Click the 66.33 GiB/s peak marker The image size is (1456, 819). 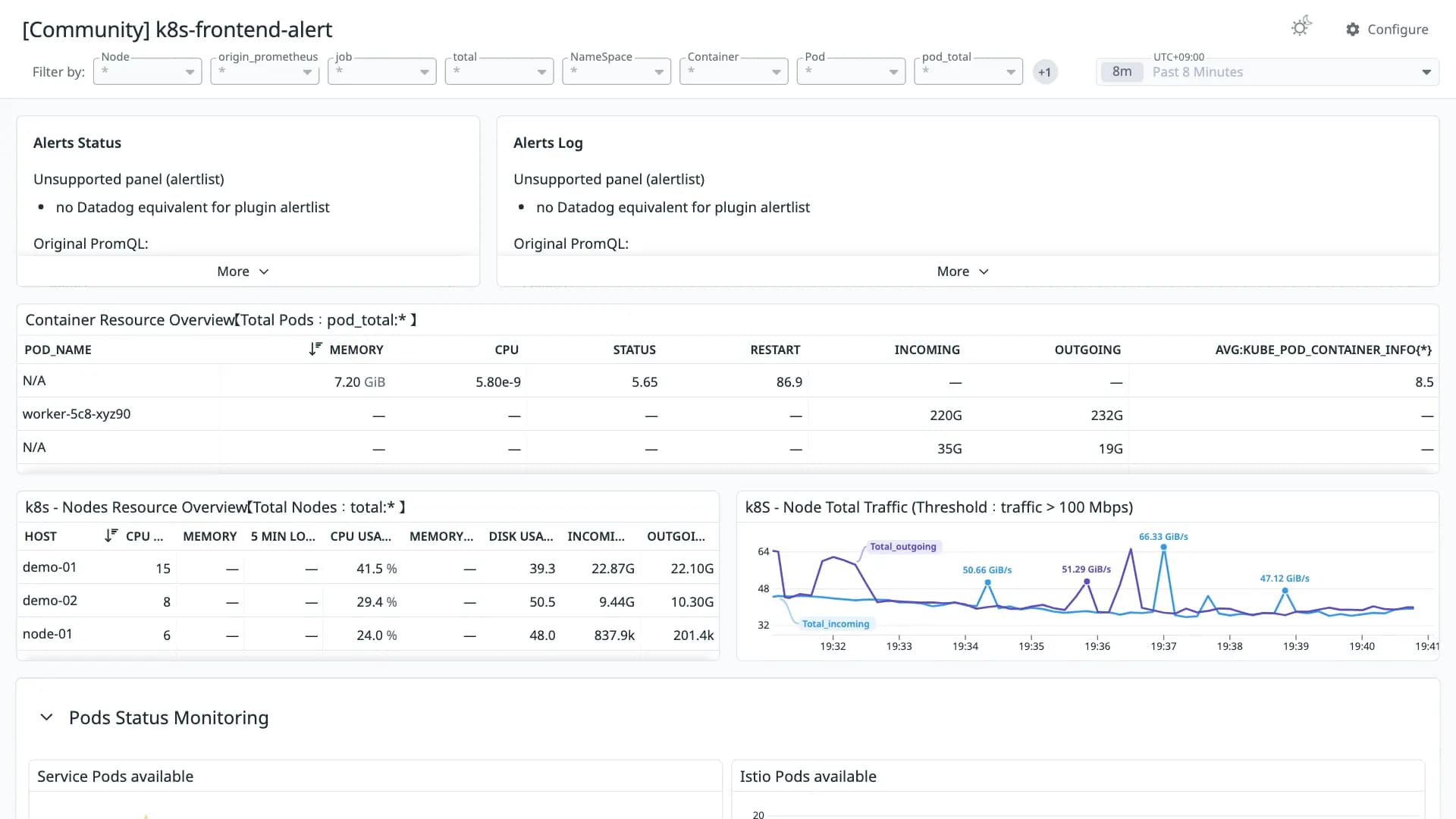click(1163, 547)
